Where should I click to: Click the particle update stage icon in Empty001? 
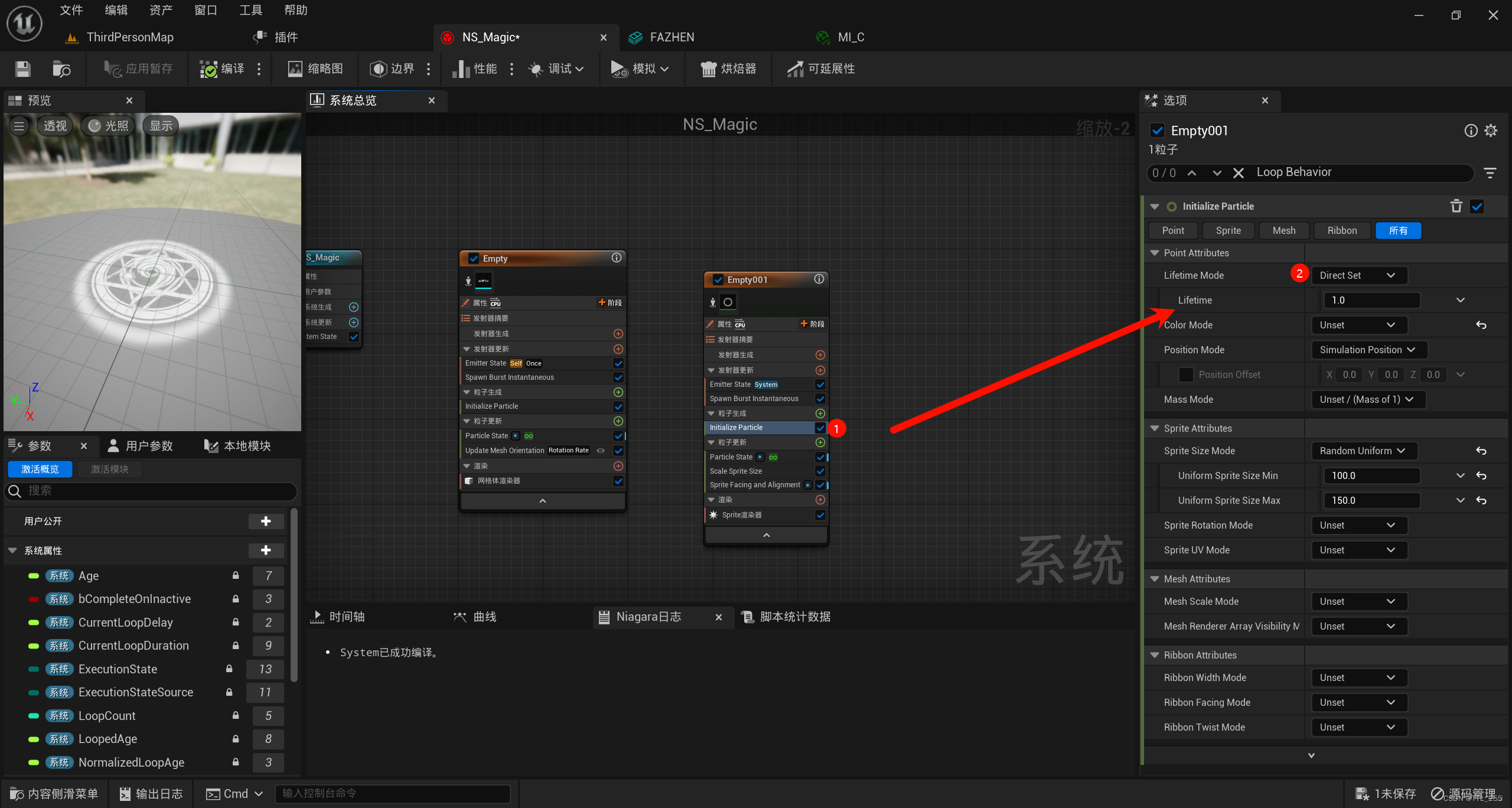pyautogui.click(x=821, y=442)
